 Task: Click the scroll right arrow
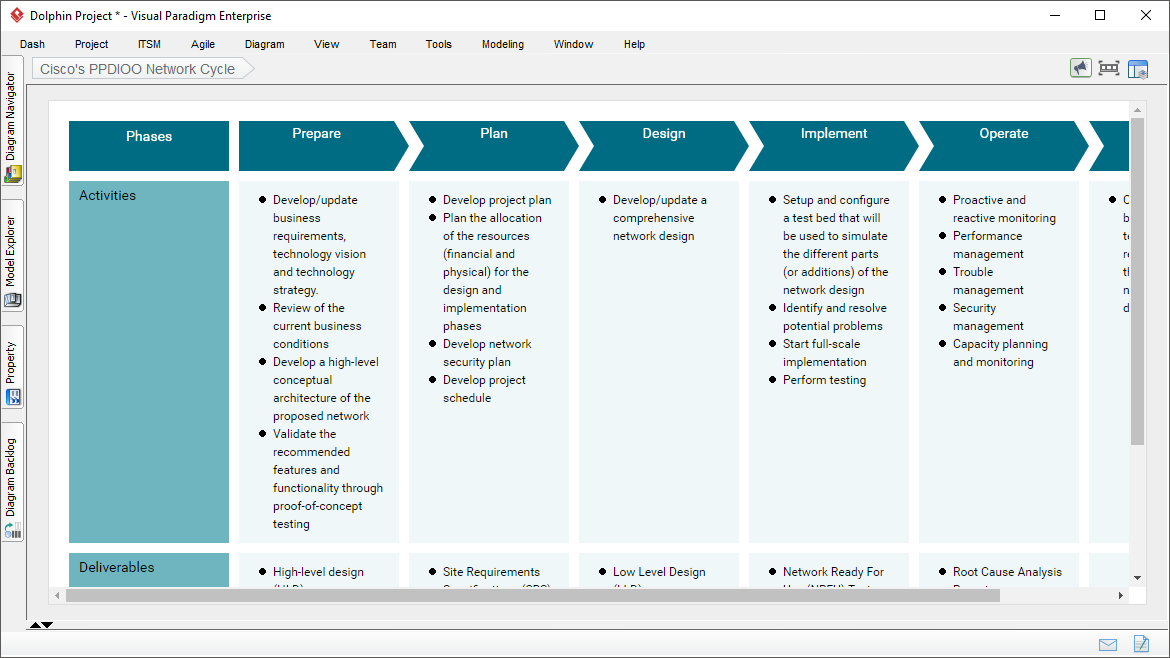point(1120,595)
